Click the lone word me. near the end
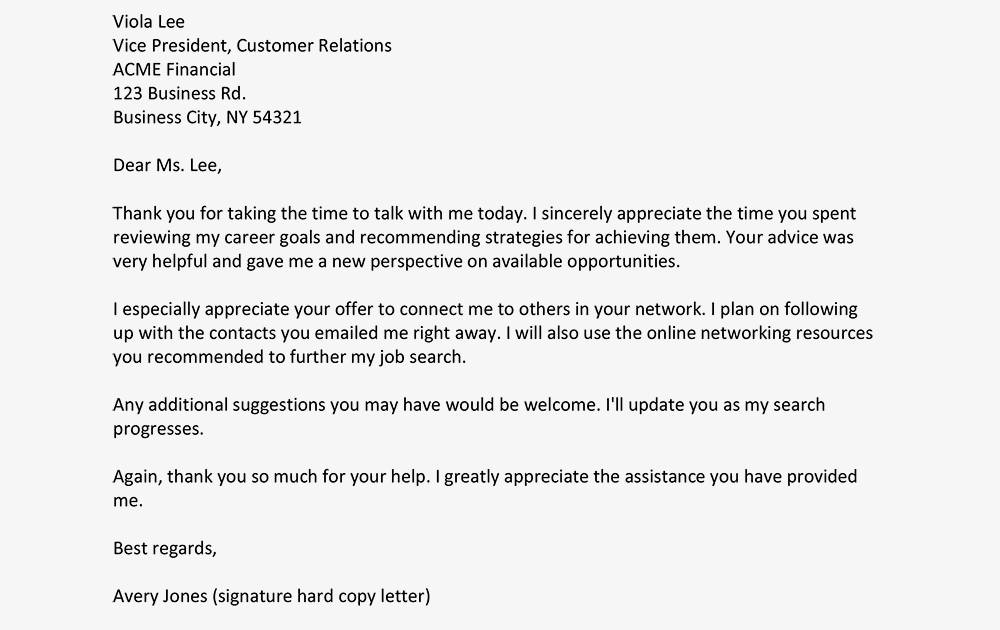 click(128, 501)
